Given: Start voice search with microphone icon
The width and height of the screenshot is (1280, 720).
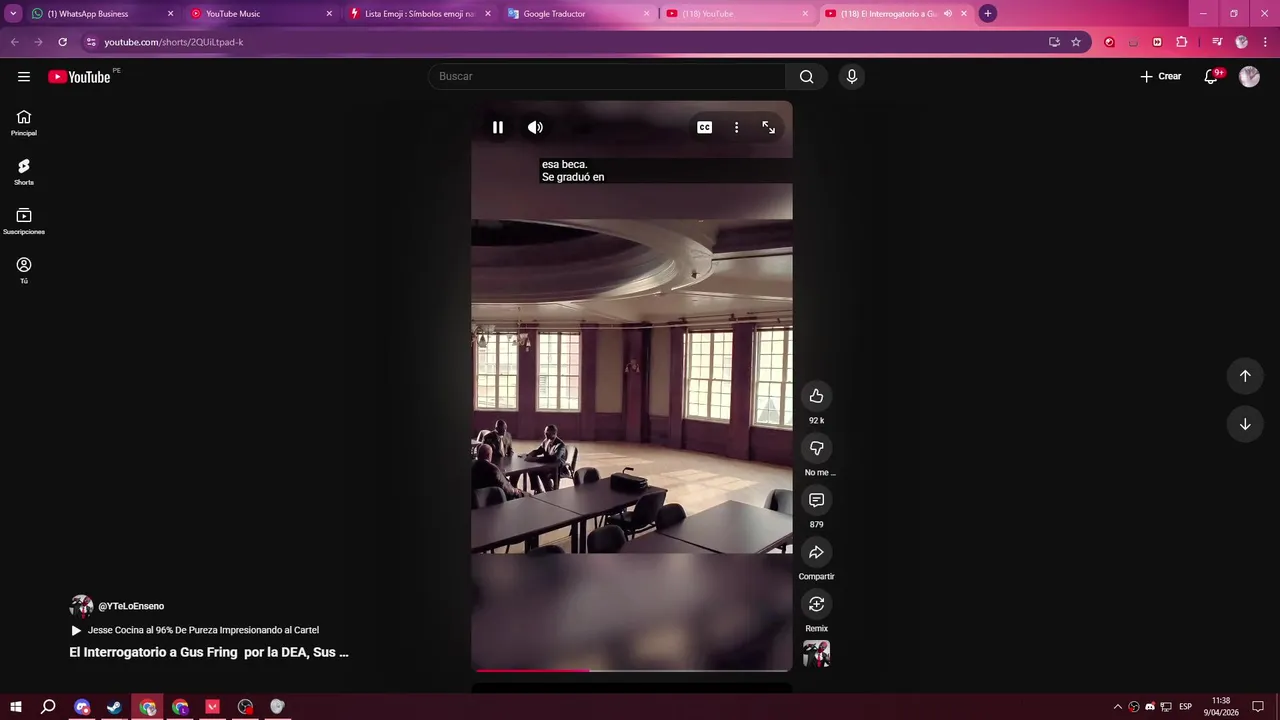Looking at the screenshot, I should pos(852,77).
